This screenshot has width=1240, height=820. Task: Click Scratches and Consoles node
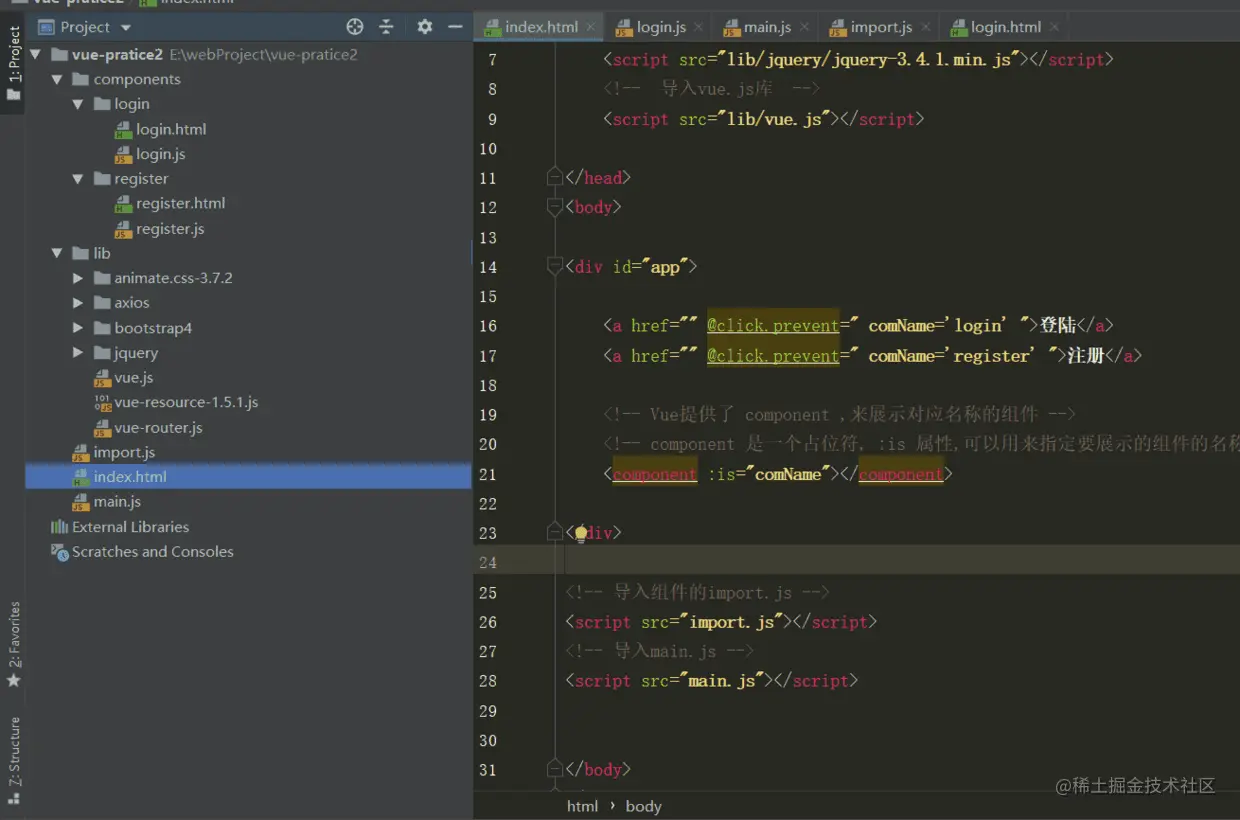pyautogui.click(x=153, y=552)
